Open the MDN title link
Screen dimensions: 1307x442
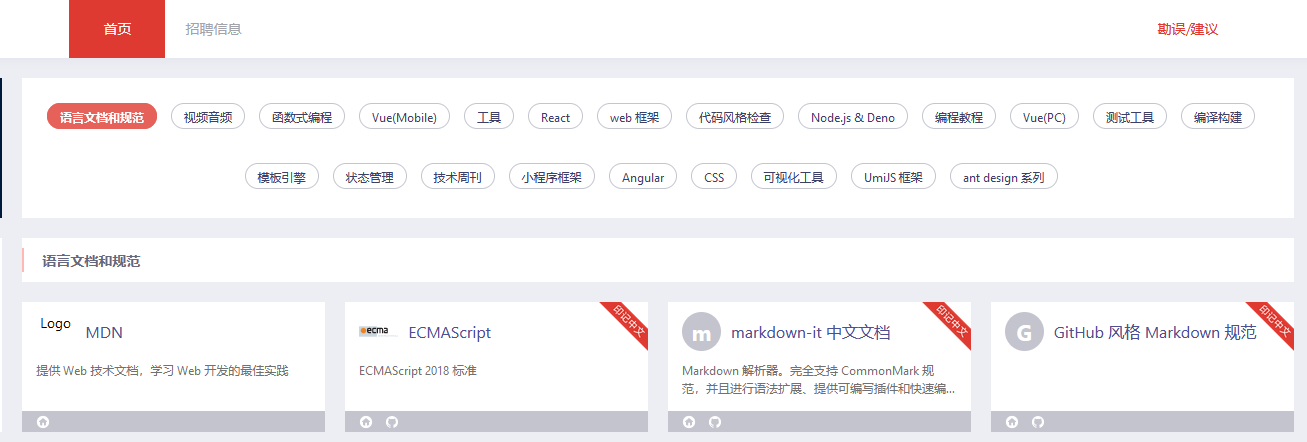pos(104,333)
